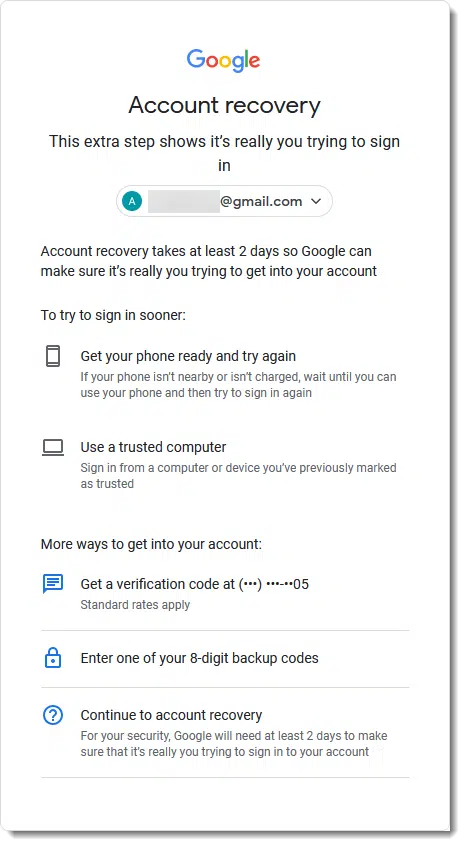
Task: Click the laptop computer icon
Action: [x=53, y=448]
